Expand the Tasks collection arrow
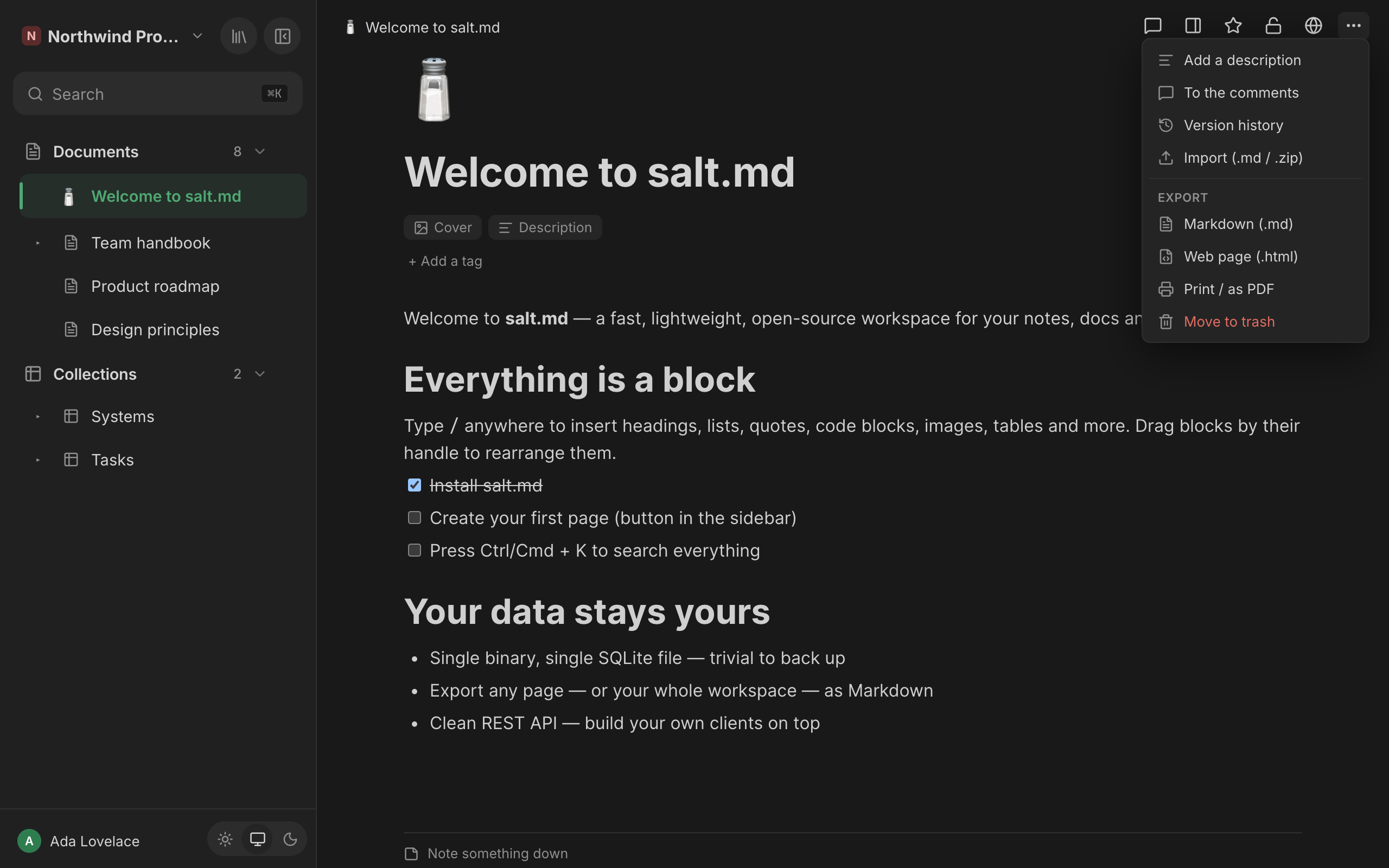 point(38,460)
